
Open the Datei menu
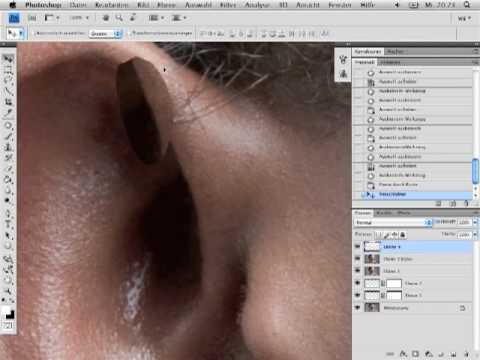pos(78,5)
